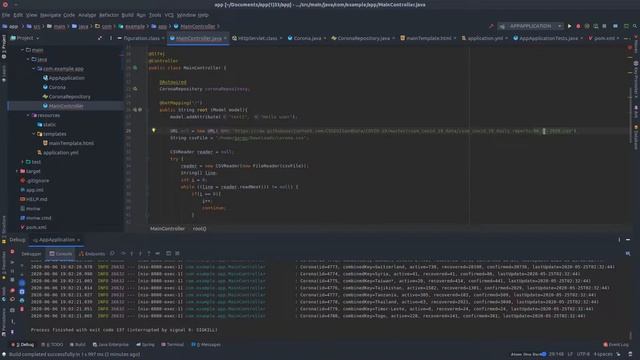Open the Debugger tab

(31, 254)
